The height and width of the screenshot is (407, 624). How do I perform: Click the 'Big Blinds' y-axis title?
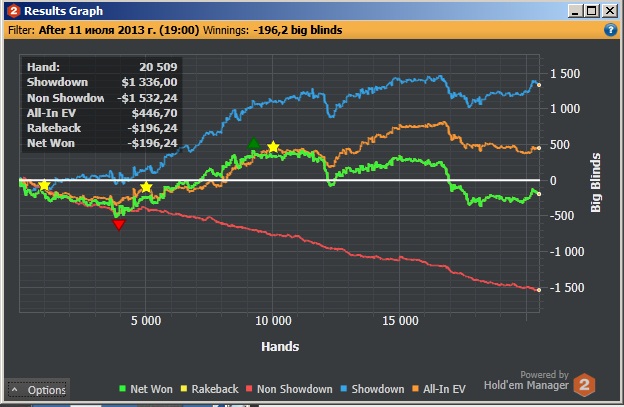tap(595, 183)
